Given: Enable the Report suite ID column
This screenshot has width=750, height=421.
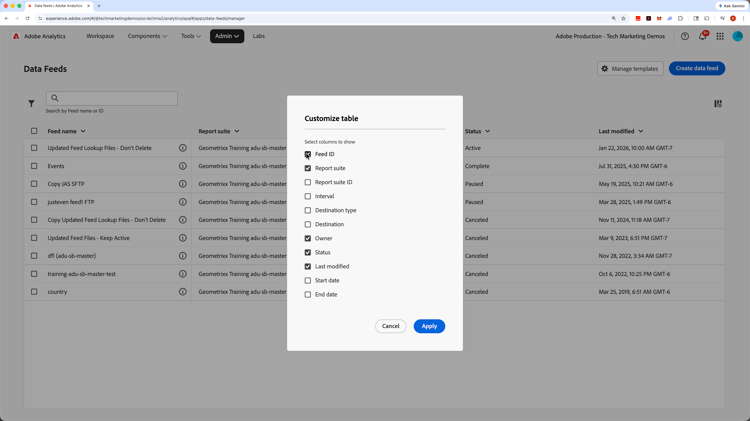Looking at the screenshot, I should (x=308, y=182).
